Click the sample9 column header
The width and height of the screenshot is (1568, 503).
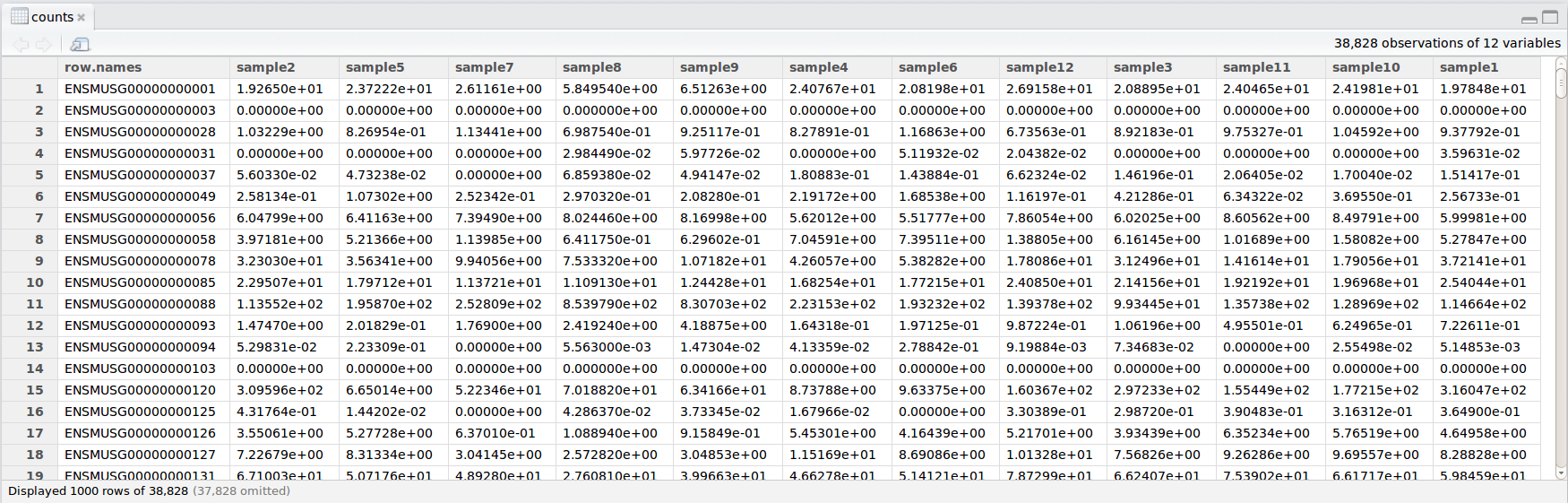709,67
